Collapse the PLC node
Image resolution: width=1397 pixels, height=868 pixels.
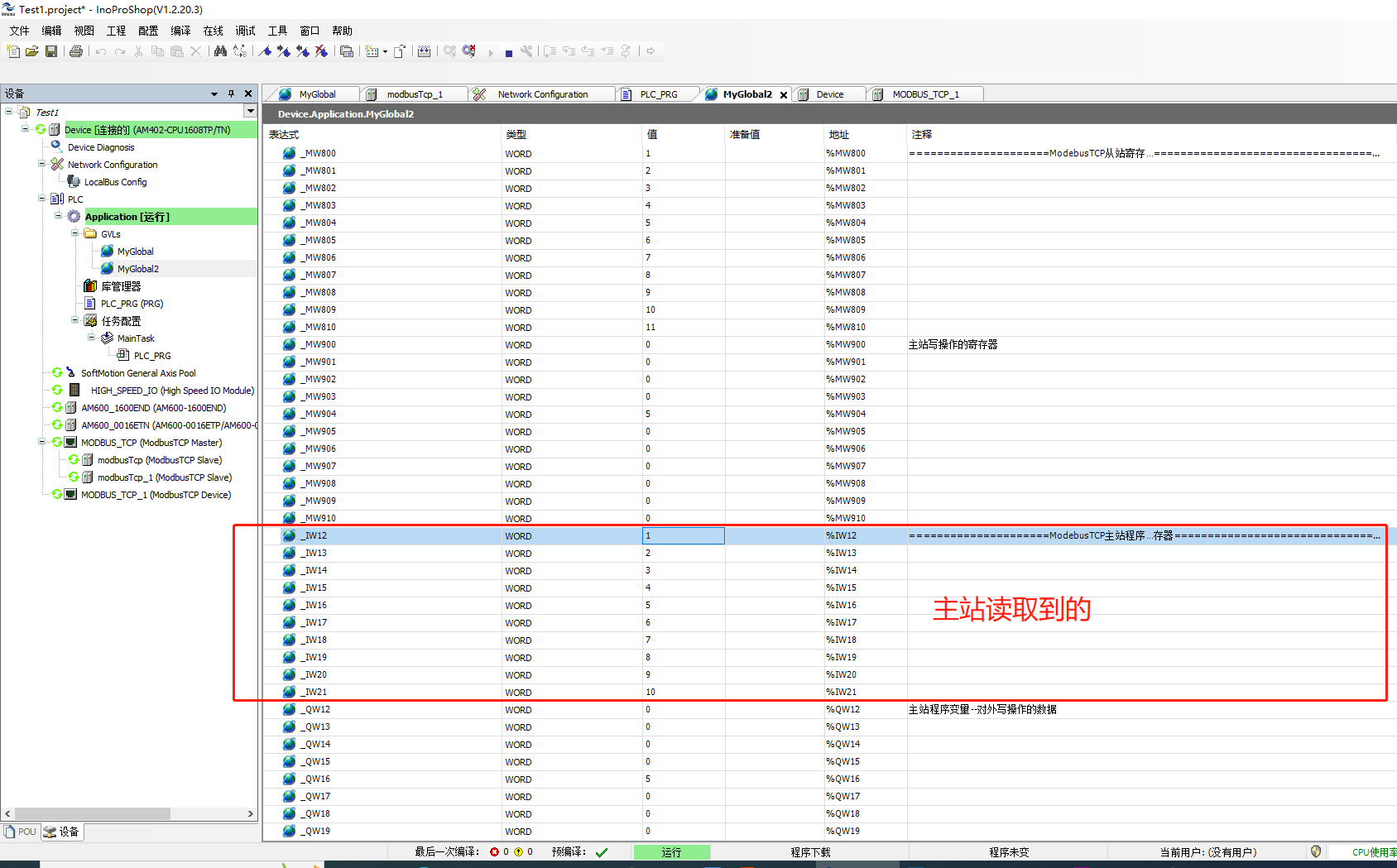(41, 198)
